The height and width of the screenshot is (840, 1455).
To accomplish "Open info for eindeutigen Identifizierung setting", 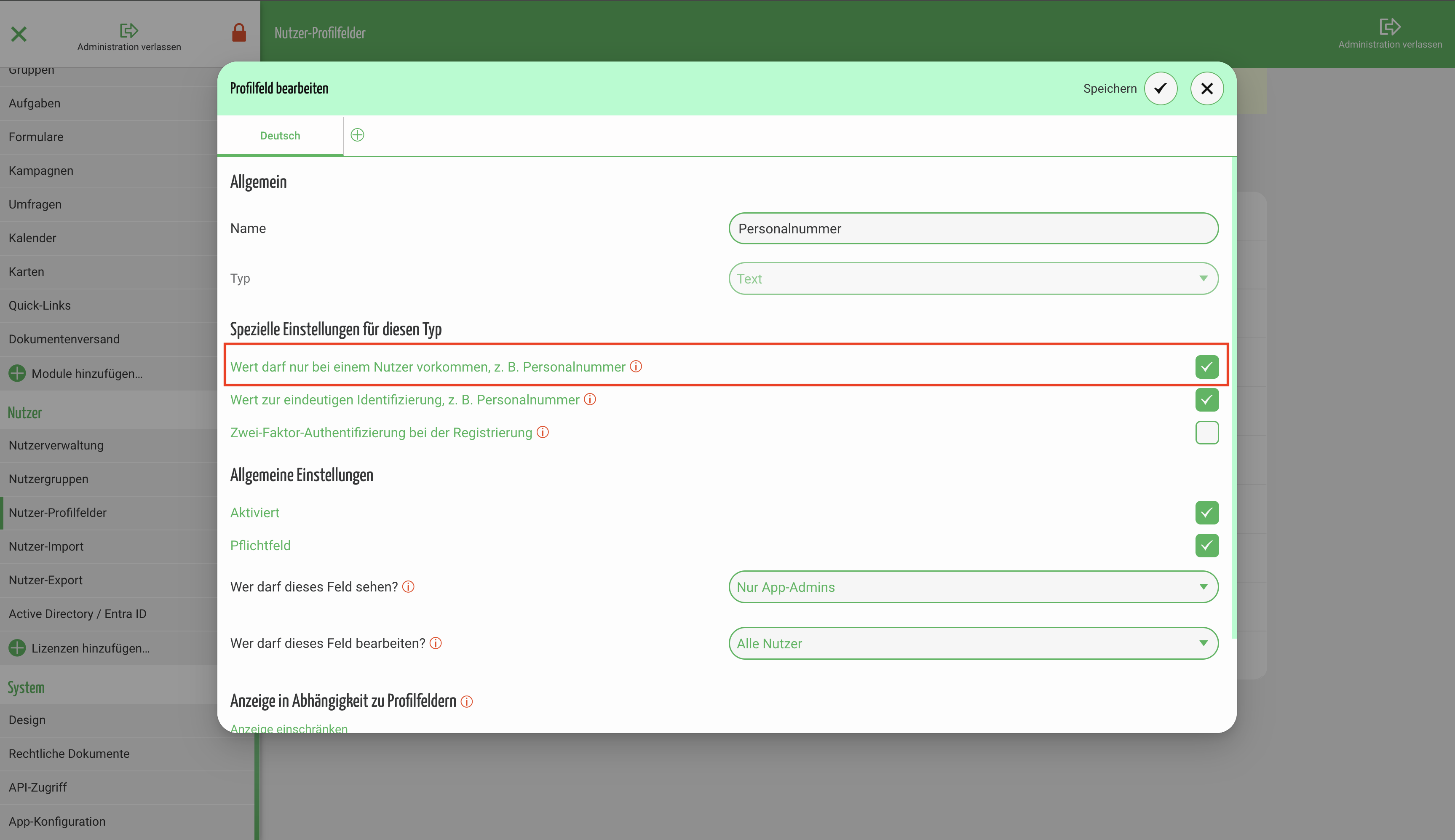I will tap(590, 400).
